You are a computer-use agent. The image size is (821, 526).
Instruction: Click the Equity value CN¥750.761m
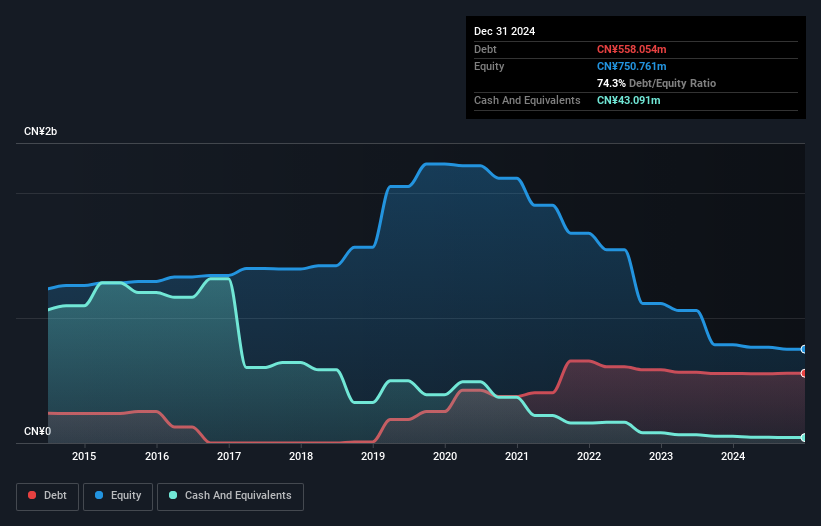[x=631, y=66]
